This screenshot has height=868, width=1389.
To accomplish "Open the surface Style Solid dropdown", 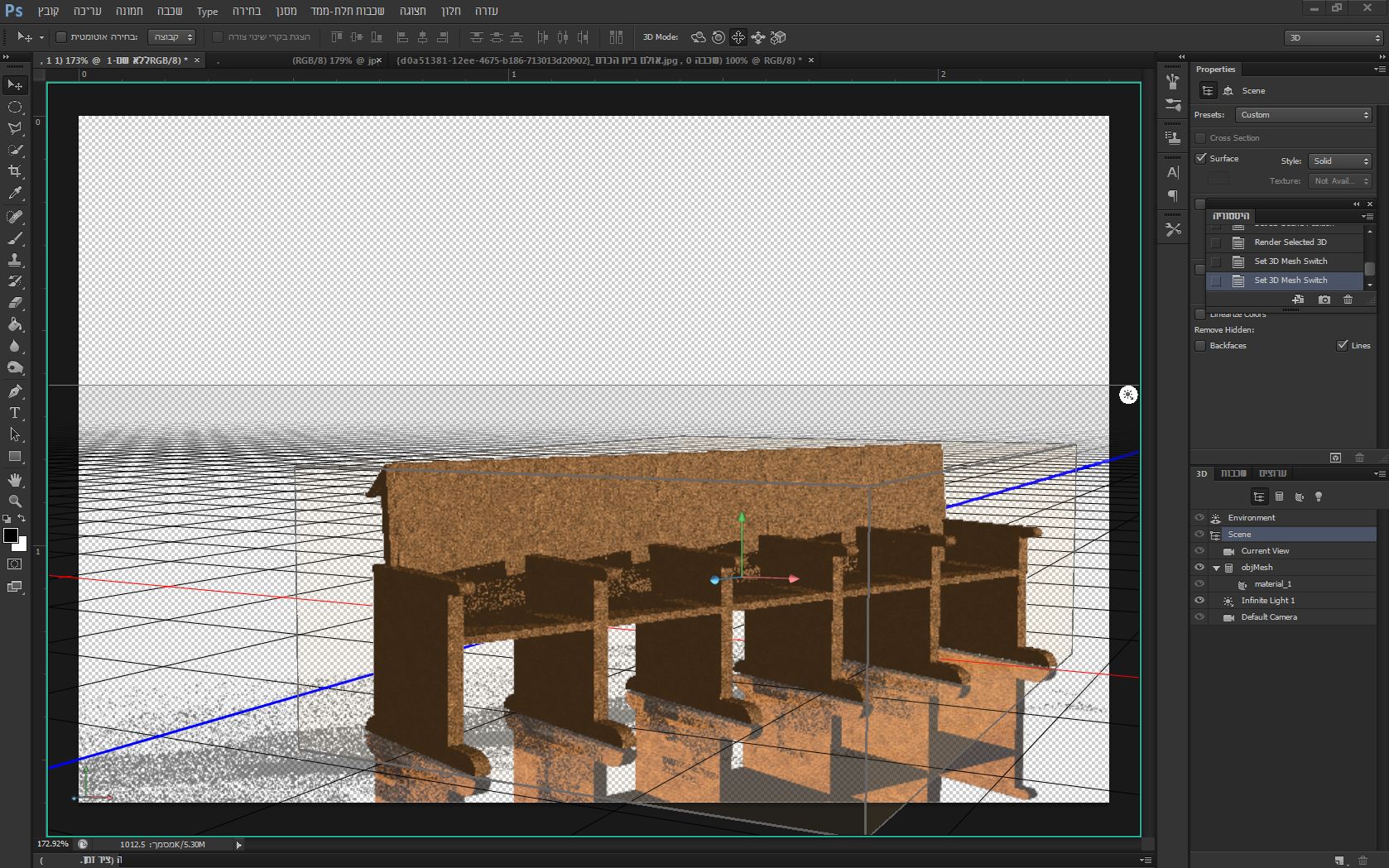I will tap(1340, 161).
